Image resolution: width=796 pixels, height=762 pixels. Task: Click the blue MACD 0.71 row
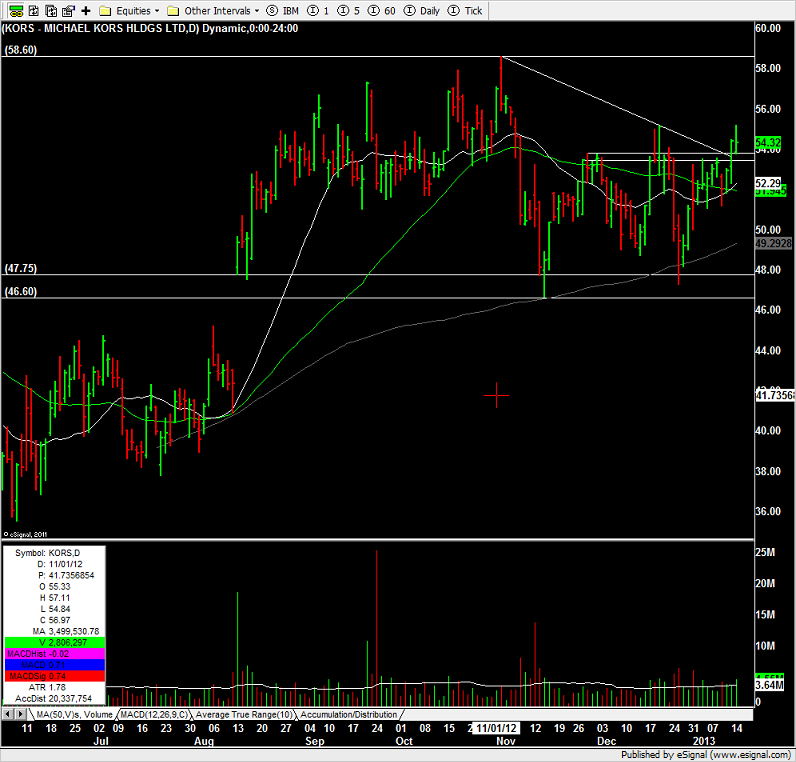(54, 665)
